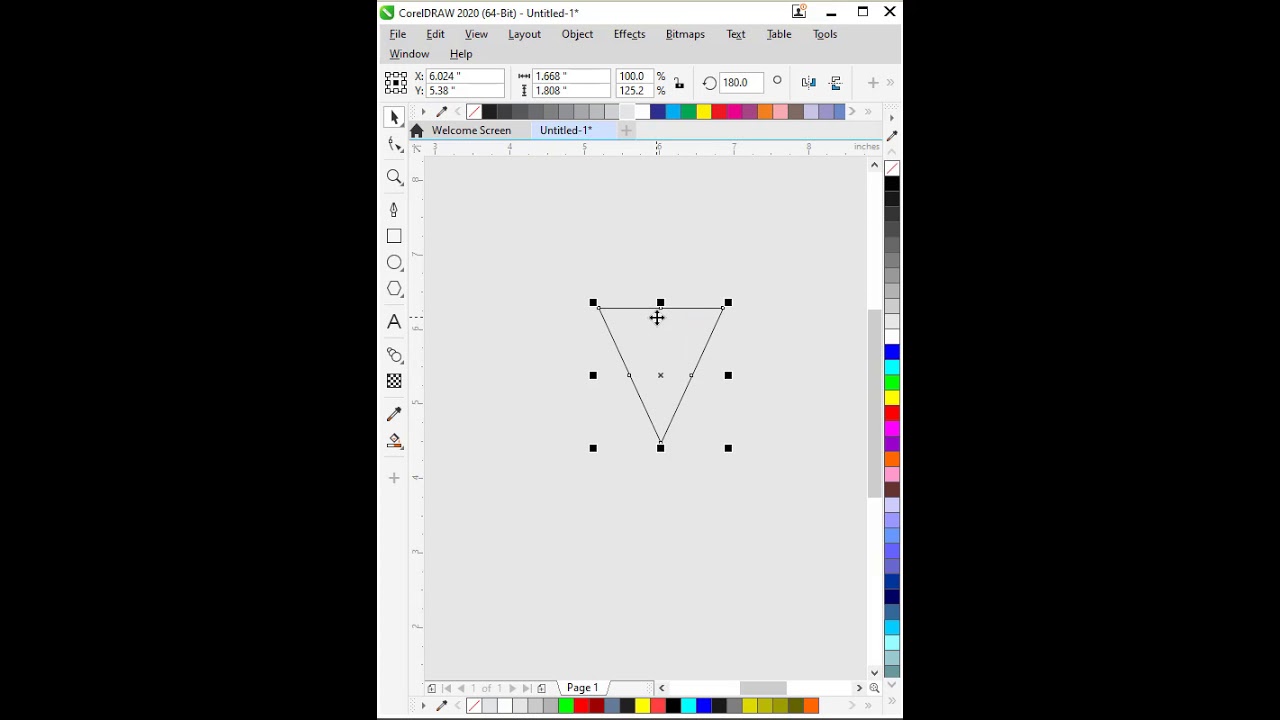Open the Object menu
Viewport: 1280px width, 720px height.
[x=577, y=34]
